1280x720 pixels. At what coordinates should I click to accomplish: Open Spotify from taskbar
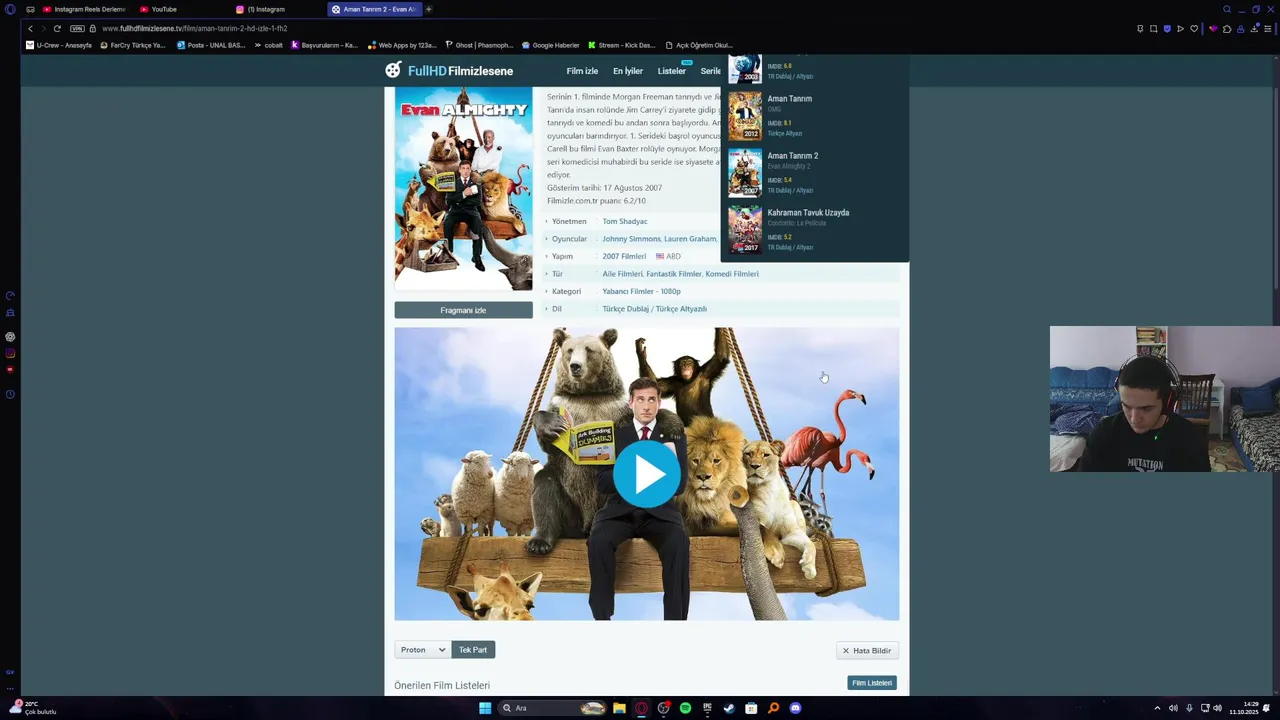click(x=685, y=708)
